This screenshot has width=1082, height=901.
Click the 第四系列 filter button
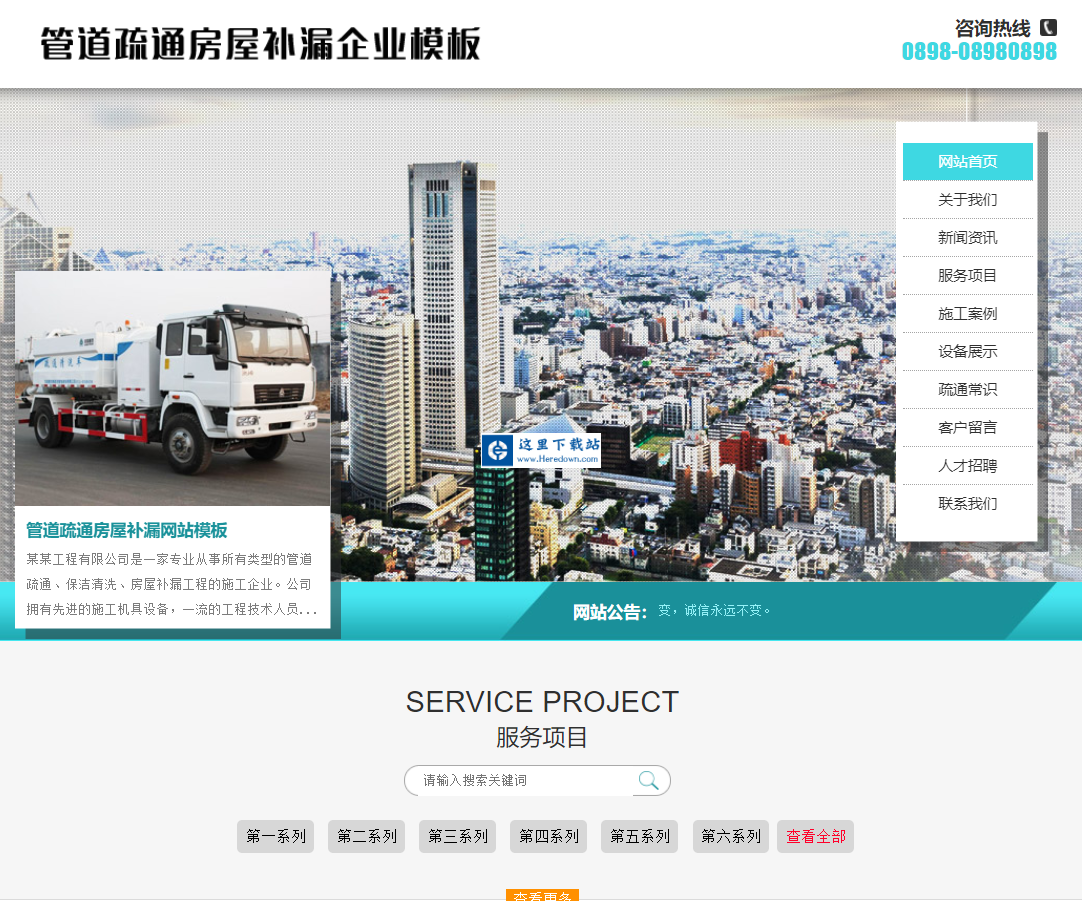point(548,836)
